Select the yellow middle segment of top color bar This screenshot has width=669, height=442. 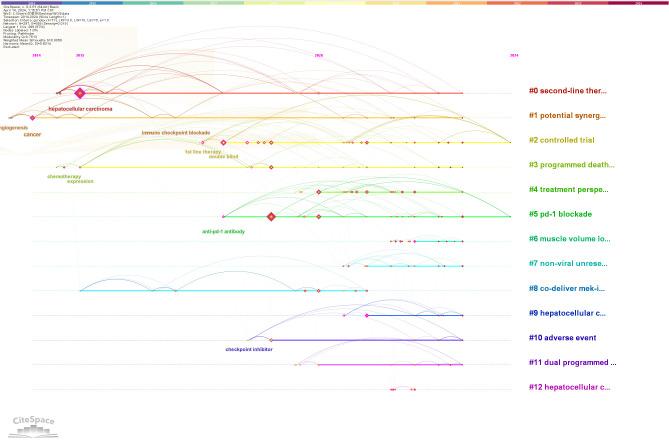tap(334, 3)
